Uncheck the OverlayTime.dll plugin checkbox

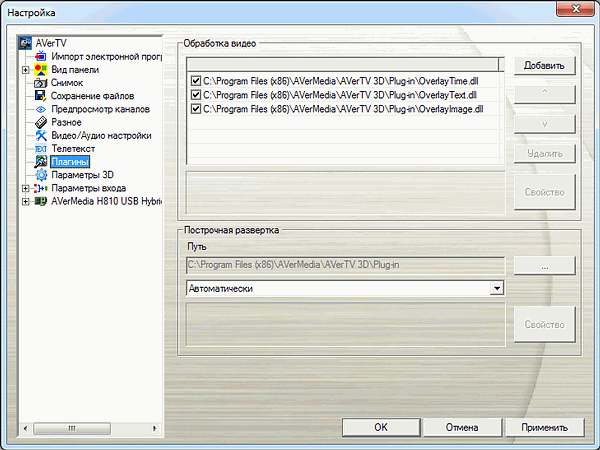[196, 81]
